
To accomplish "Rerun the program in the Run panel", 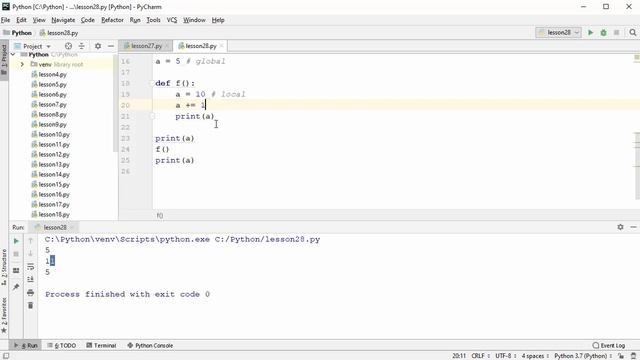I will (x=16, y=241).
